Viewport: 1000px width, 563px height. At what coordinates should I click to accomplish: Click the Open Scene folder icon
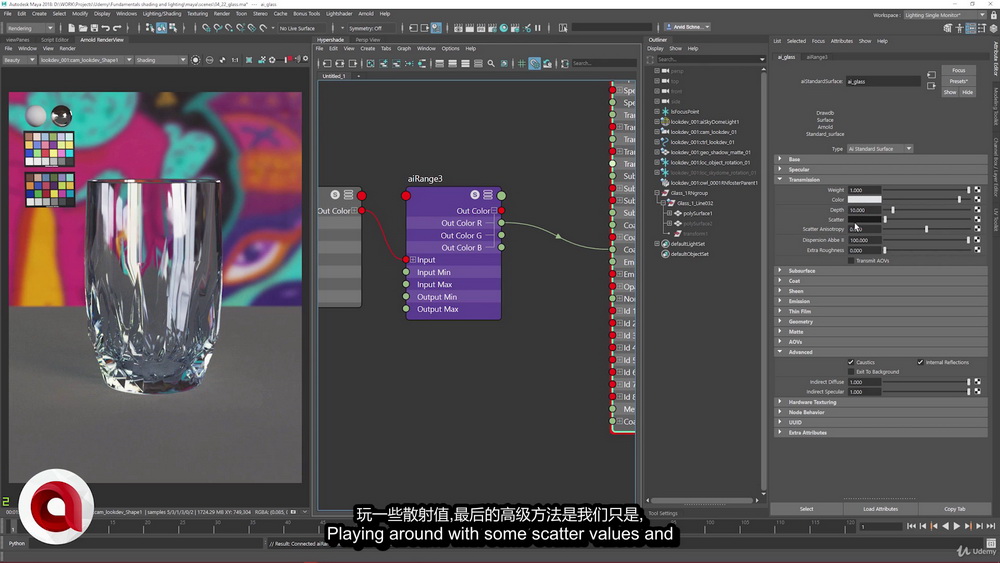[83, 28]
